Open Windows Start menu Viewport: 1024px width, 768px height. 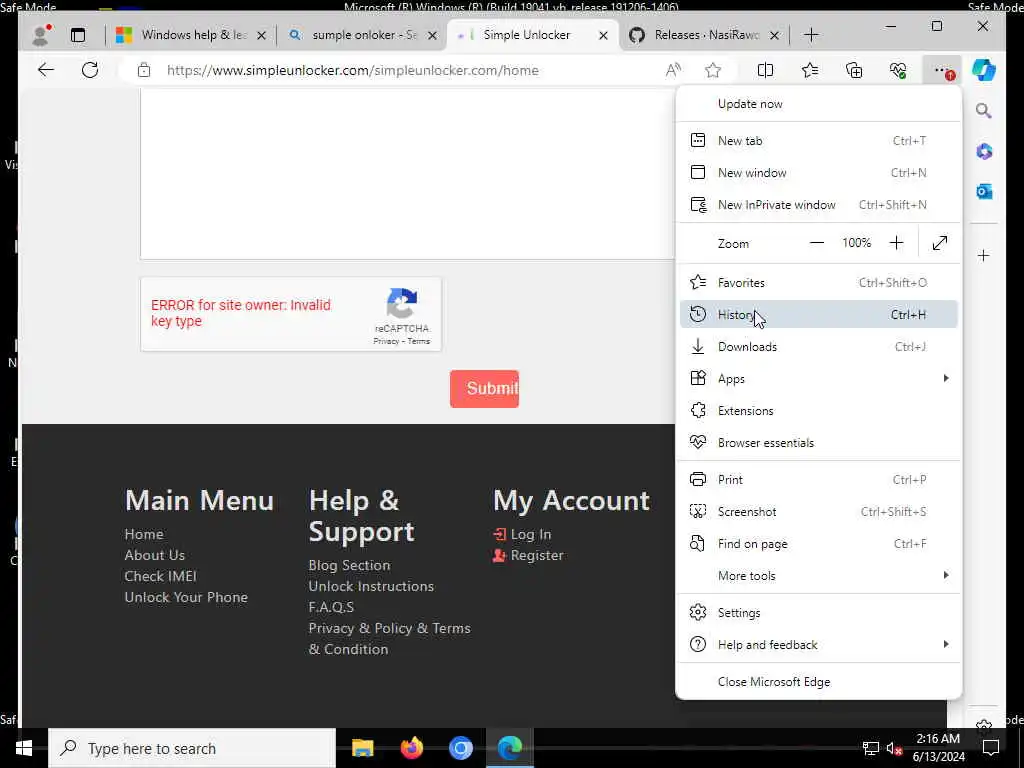(x=24, y=748)
